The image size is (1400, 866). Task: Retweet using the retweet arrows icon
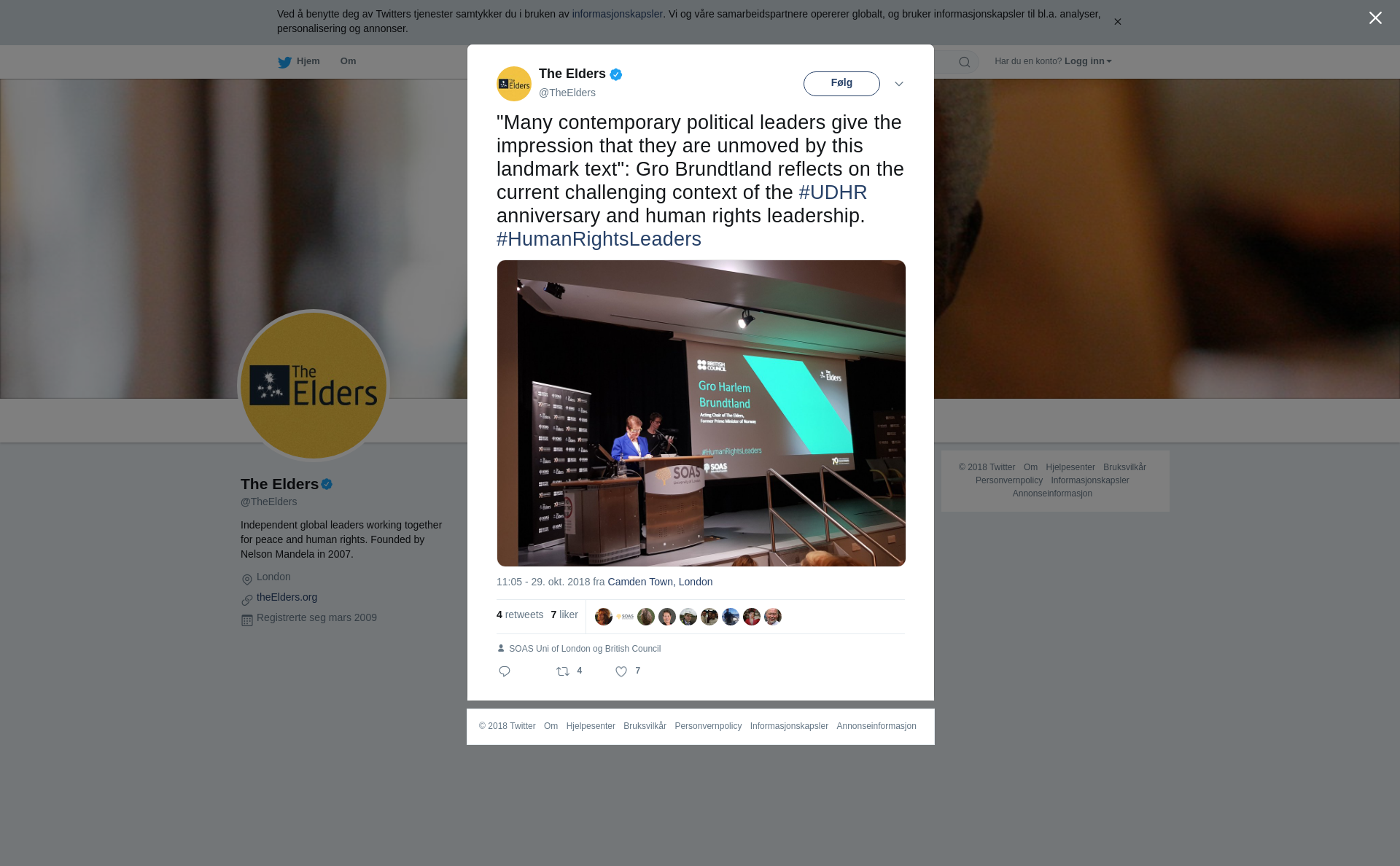click(563, 671)
